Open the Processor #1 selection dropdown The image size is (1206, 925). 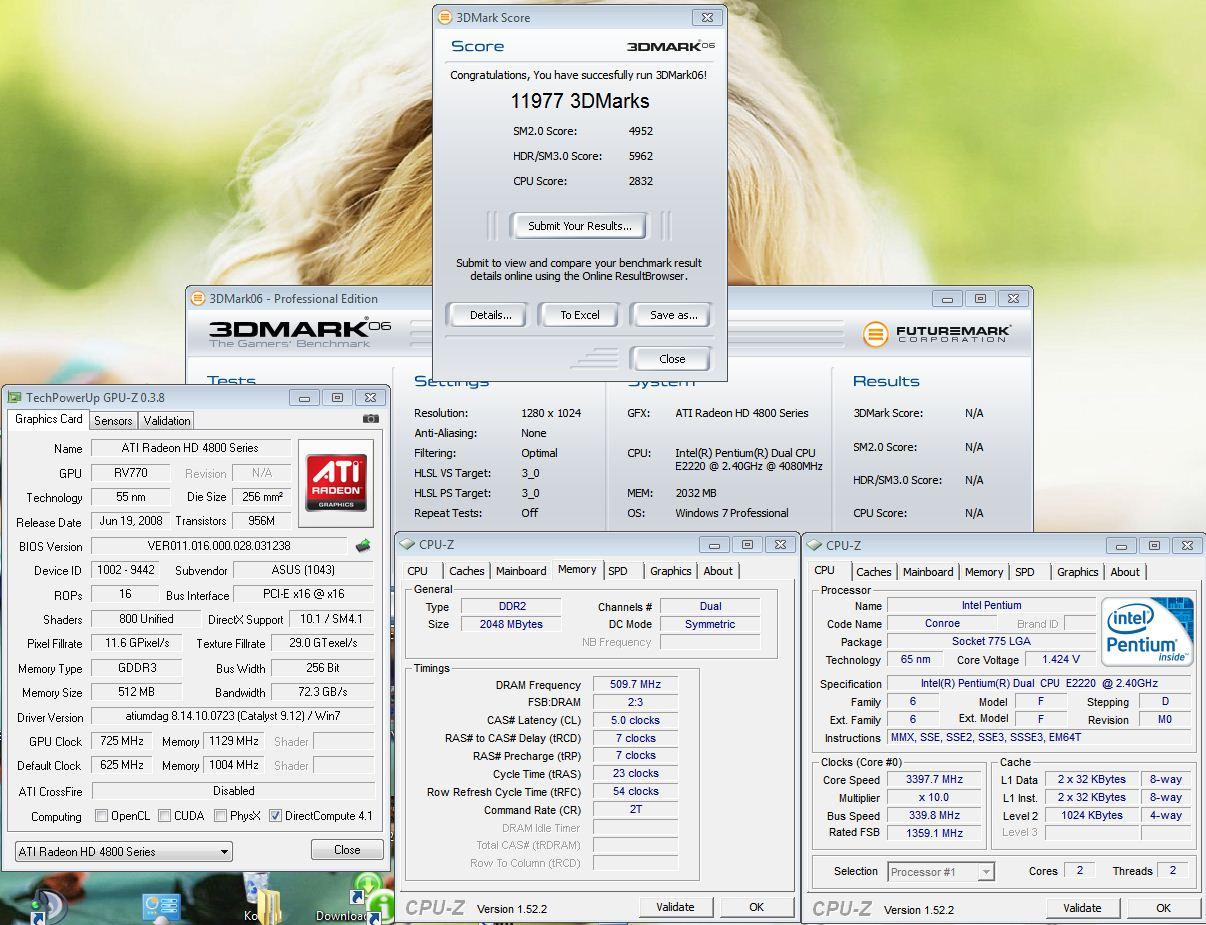point(941,872)
